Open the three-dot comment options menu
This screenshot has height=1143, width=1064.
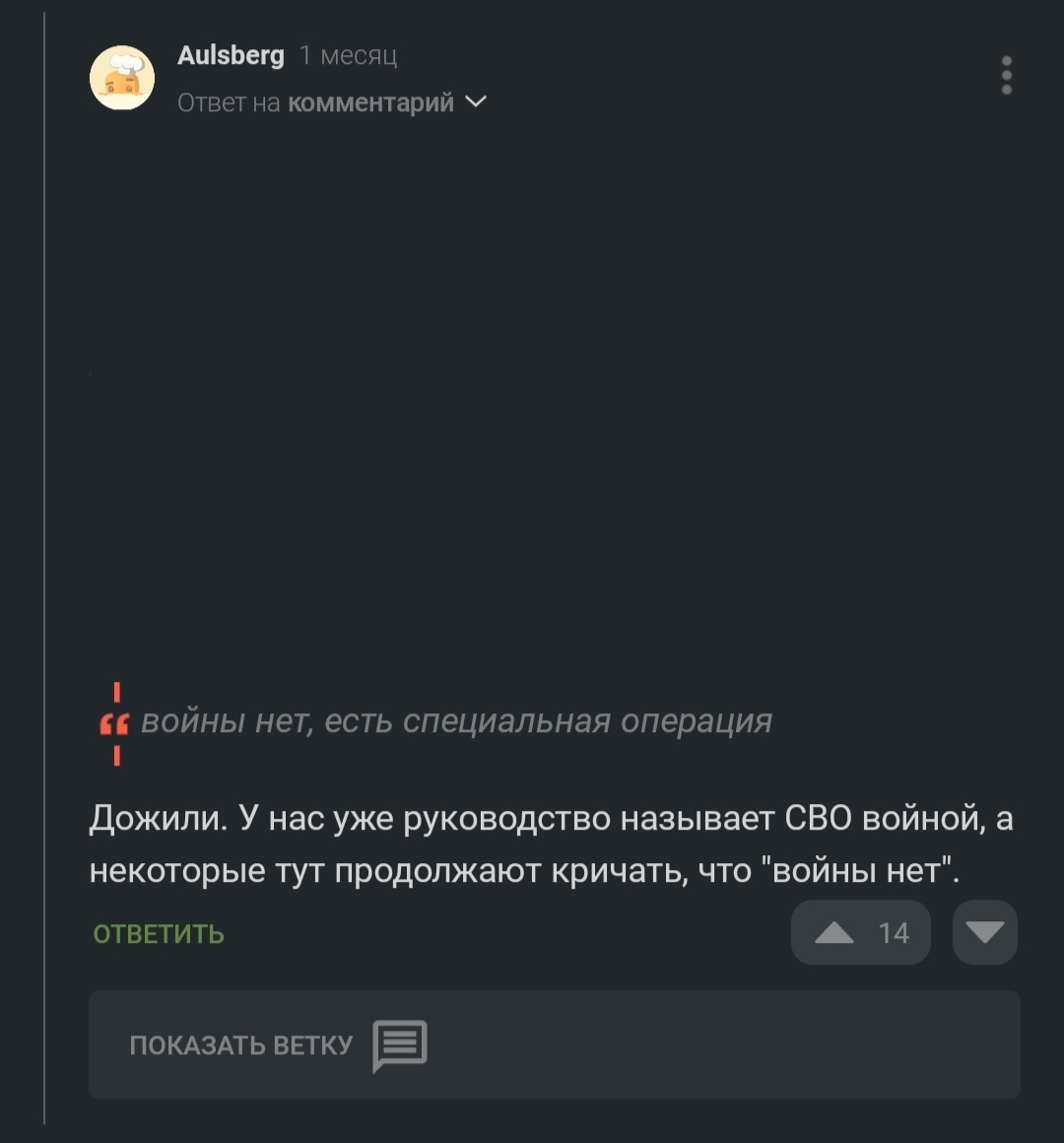pyautogui.click(x=1006, y=76)
